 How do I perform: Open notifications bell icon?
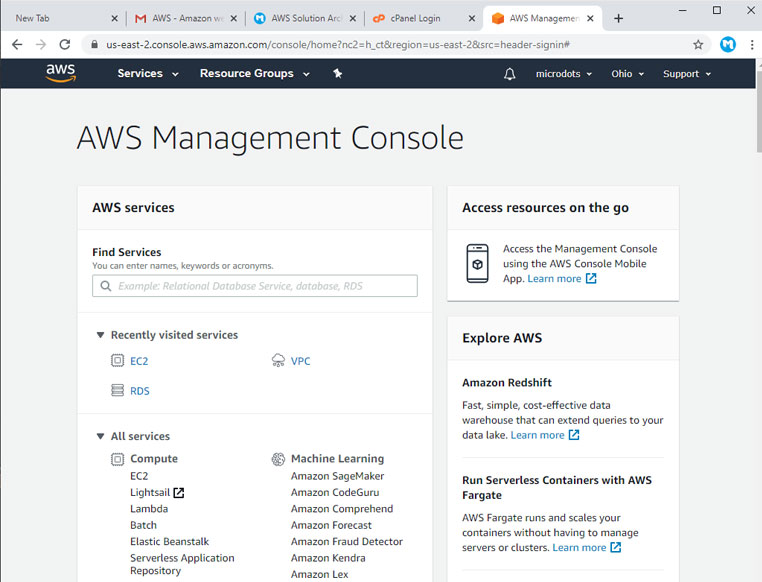coord(509,74)
